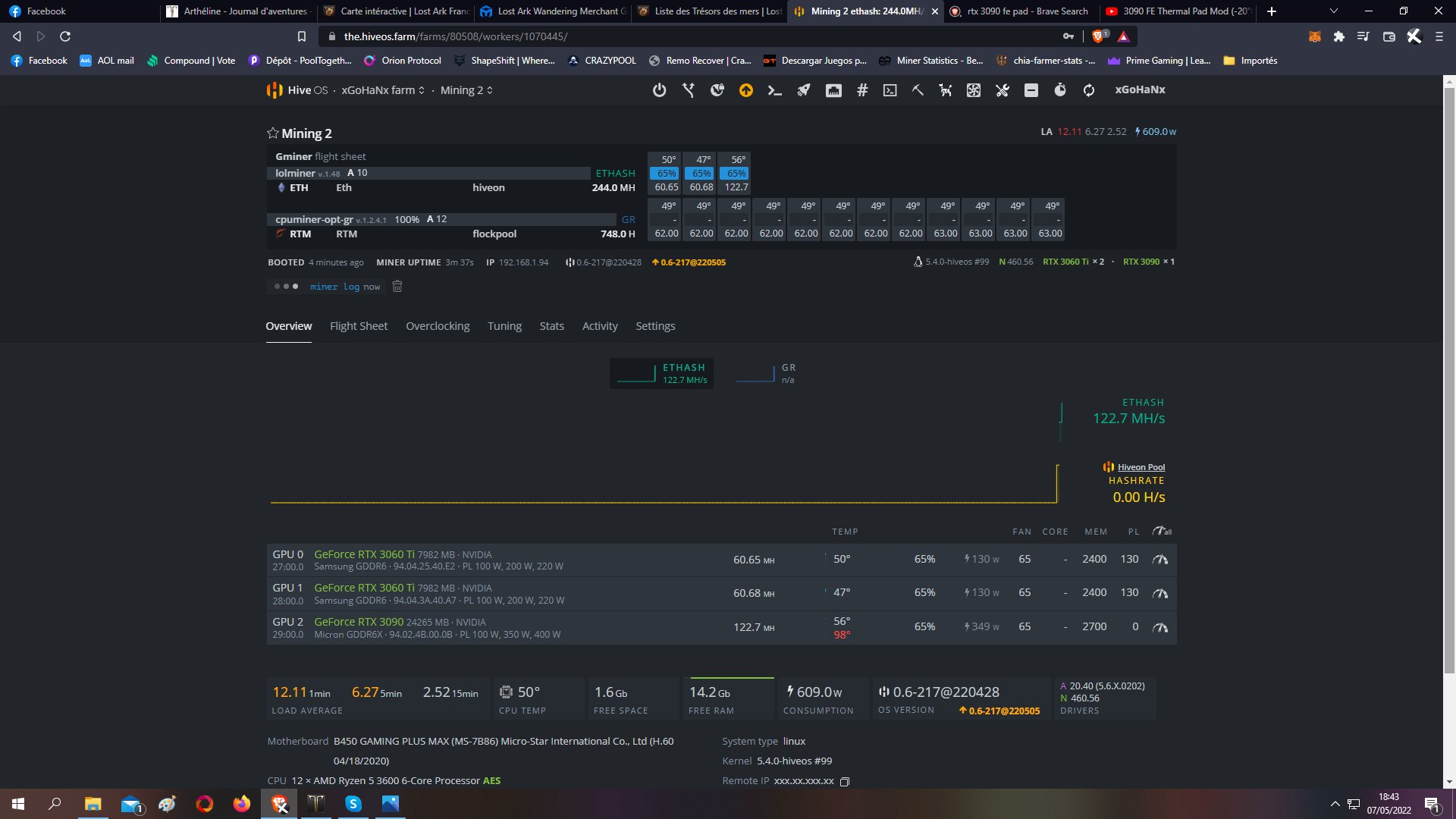
Task: Open the network ethernet port icon
Action: (x=833, y=90)
